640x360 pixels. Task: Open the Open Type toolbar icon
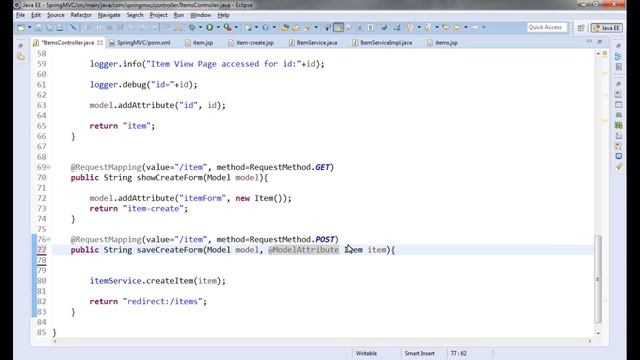284,27
